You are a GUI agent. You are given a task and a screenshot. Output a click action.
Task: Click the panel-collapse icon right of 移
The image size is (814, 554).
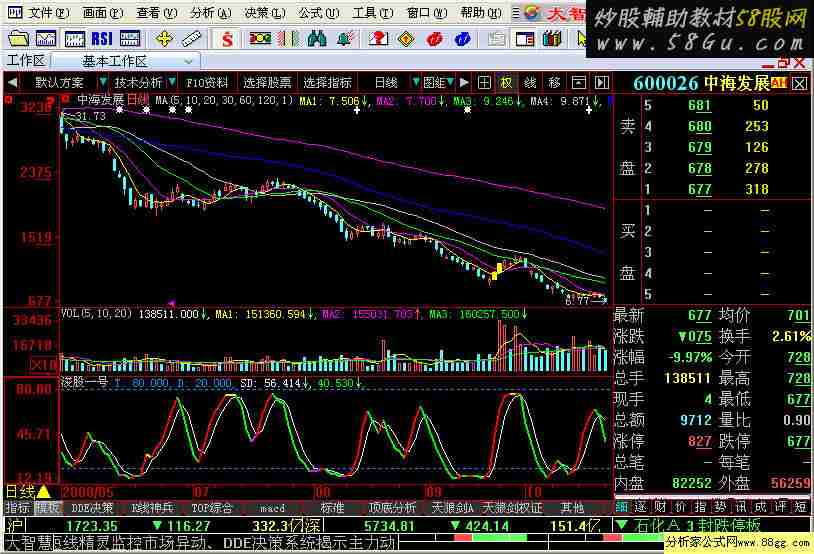click(x=579, y=82)
